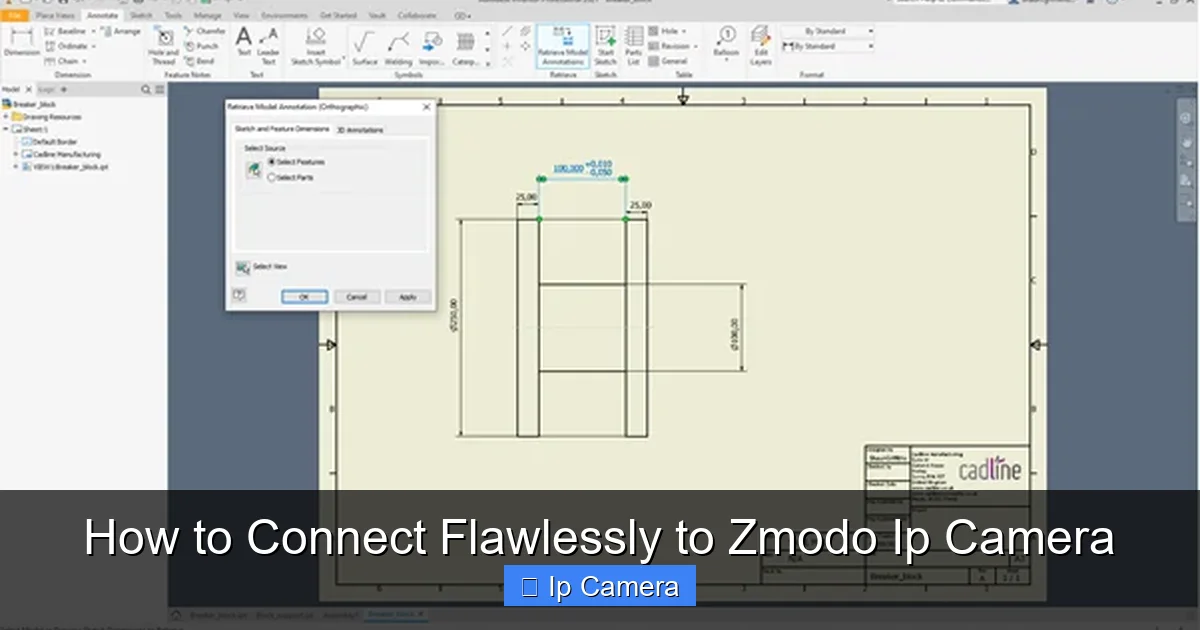Select Sketch and Feature Dimensions tab
The height and width of the screenshot is (630, 1200).
coord(282,129)
